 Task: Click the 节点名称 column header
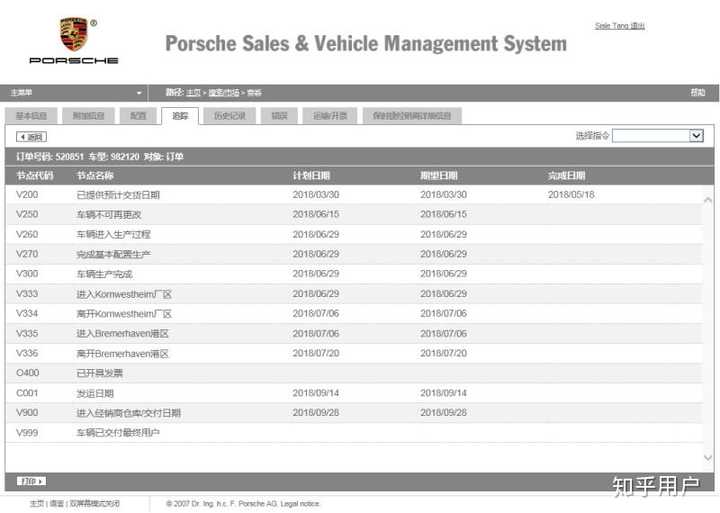click(x=95, y=176)
